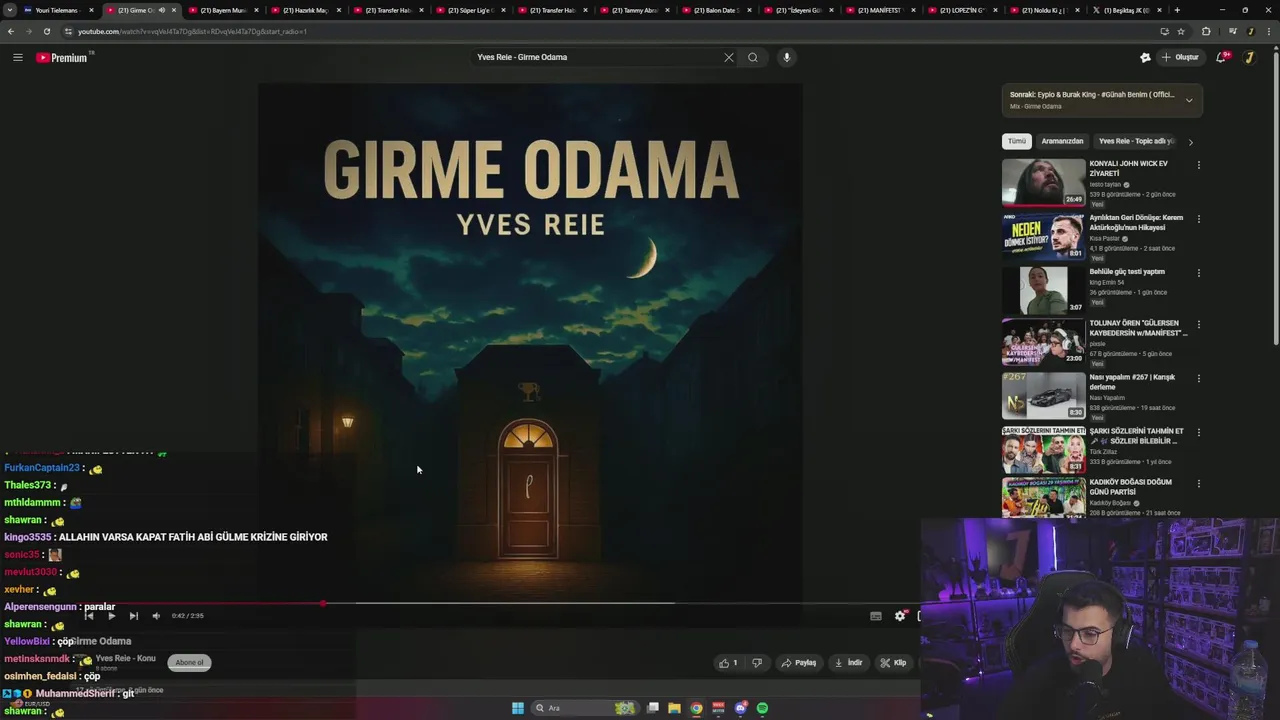Start voice search with microphone icon
Screen dimensions: 1280x720
click(787, 57)
